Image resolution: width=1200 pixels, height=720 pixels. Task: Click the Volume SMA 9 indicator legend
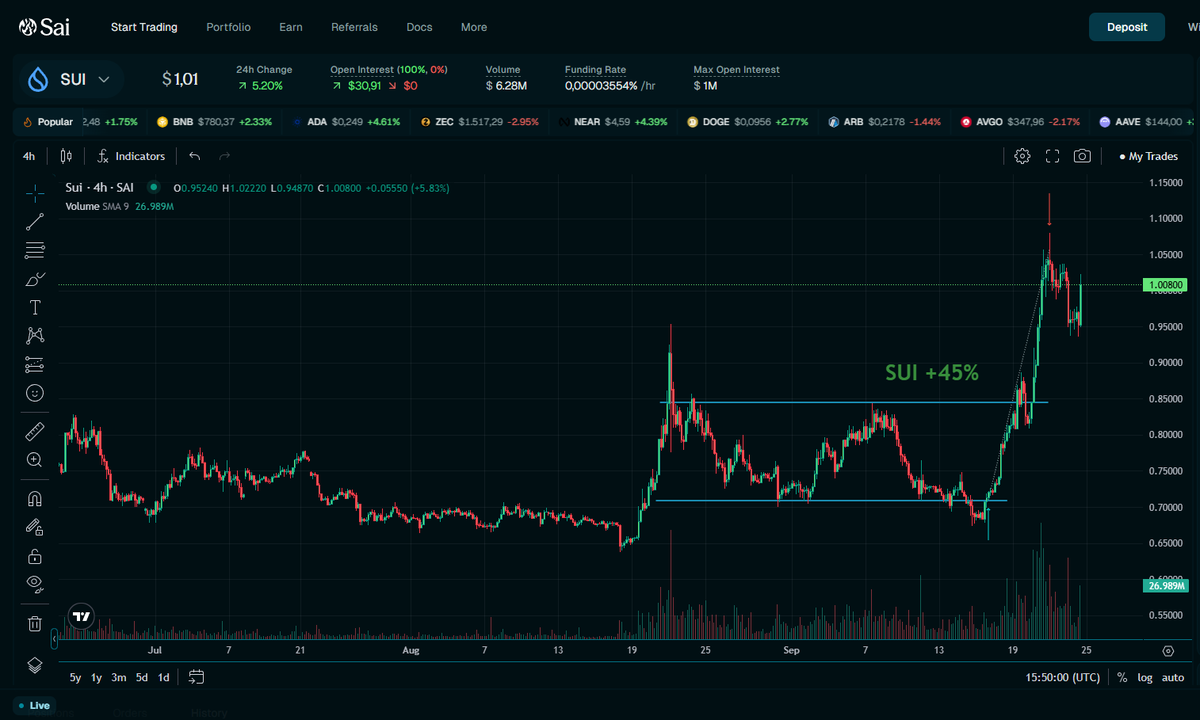click(x=120, y=206)
